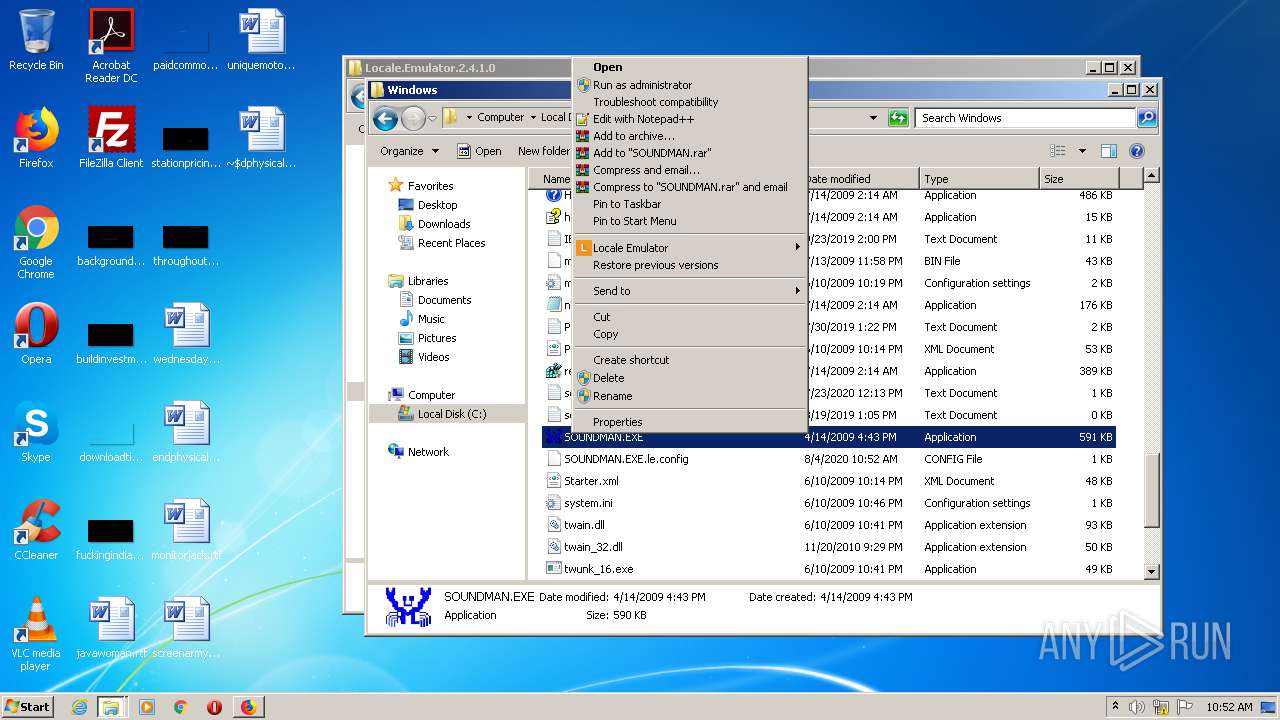Open Google Chrome desktop icon
Viewport: 1280px width, 720px height.
click(36, 242)
